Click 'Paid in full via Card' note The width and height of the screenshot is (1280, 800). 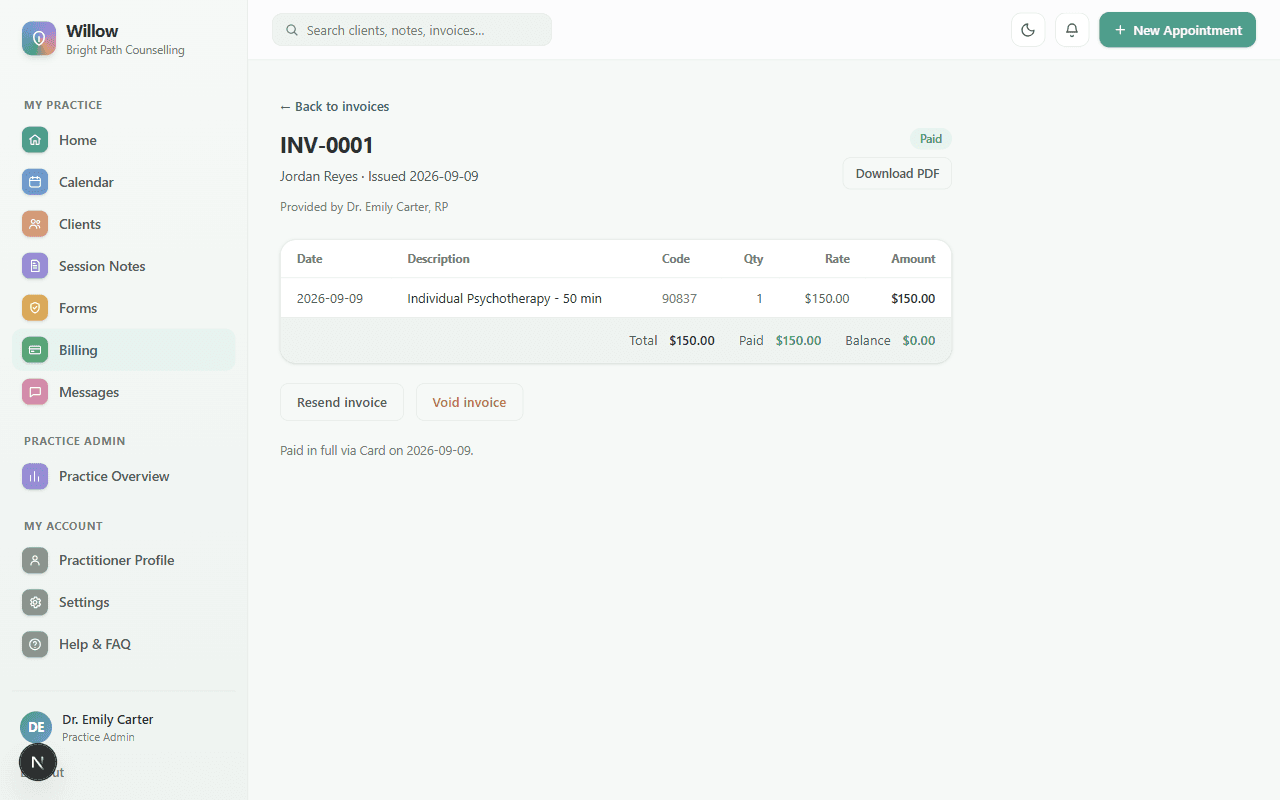[377, 450]
